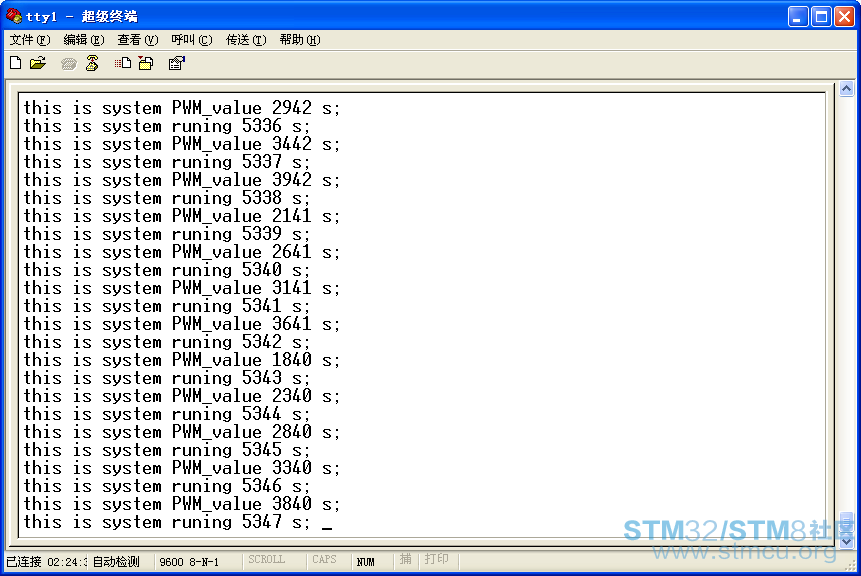
Task: Click the line 'PWM_value 2641 s;'
Action: point(182,252)
